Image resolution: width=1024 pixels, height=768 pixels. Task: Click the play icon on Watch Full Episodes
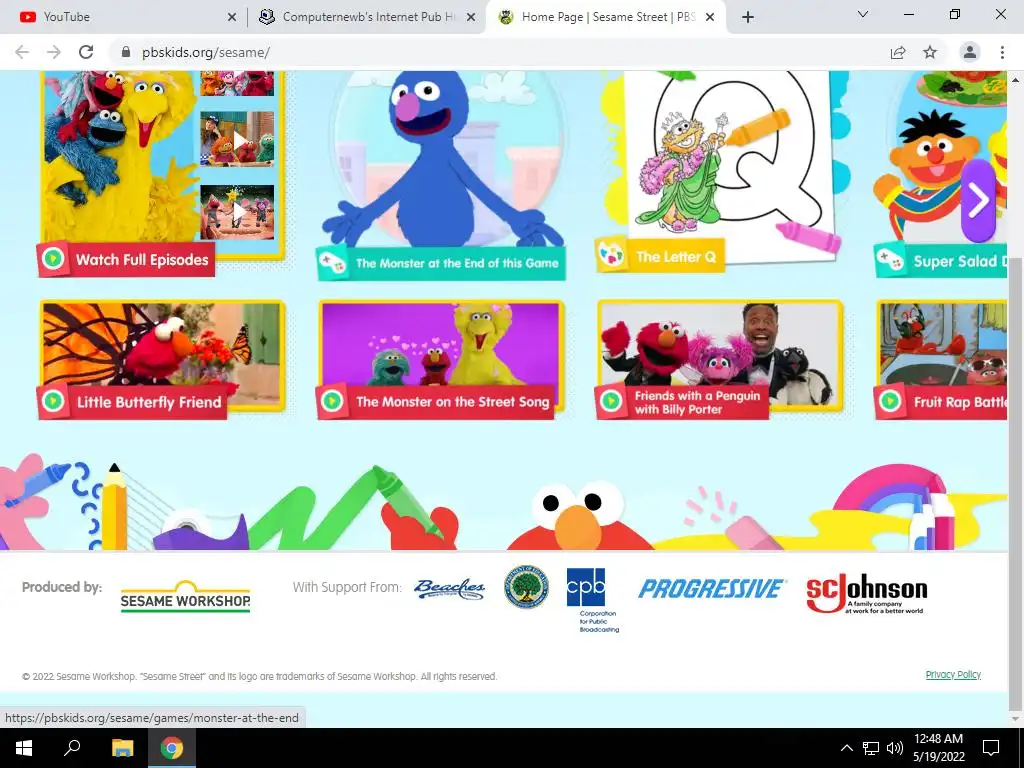(53, 259)
